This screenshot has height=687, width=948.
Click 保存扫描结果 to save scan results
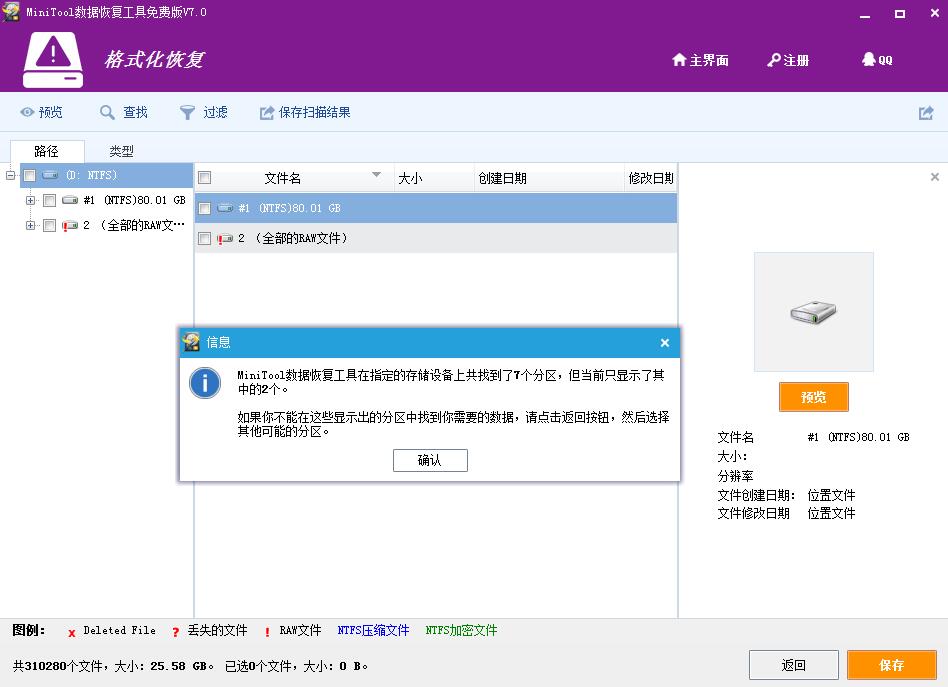click(x=305, y=112)
